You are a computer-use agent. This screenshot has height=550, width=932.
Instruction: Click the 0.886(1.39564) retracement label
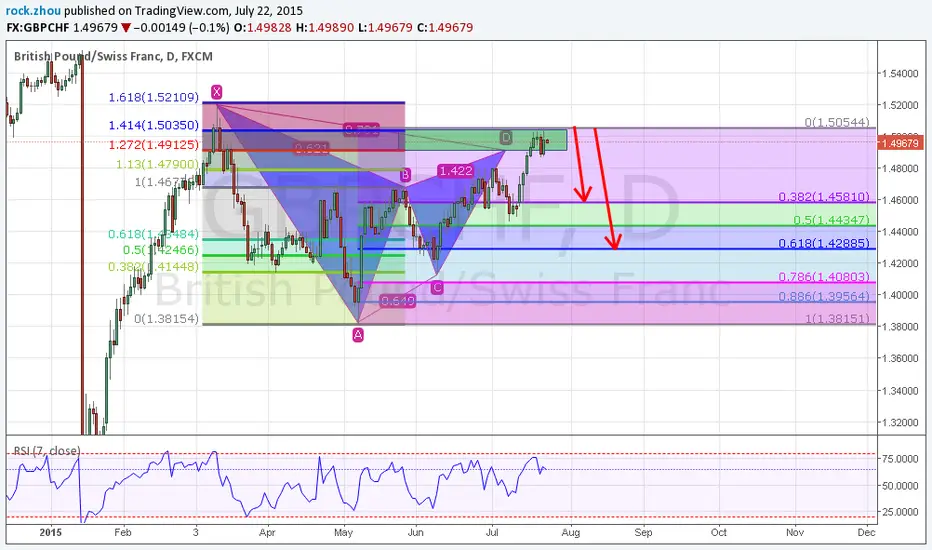coord(824,296)
